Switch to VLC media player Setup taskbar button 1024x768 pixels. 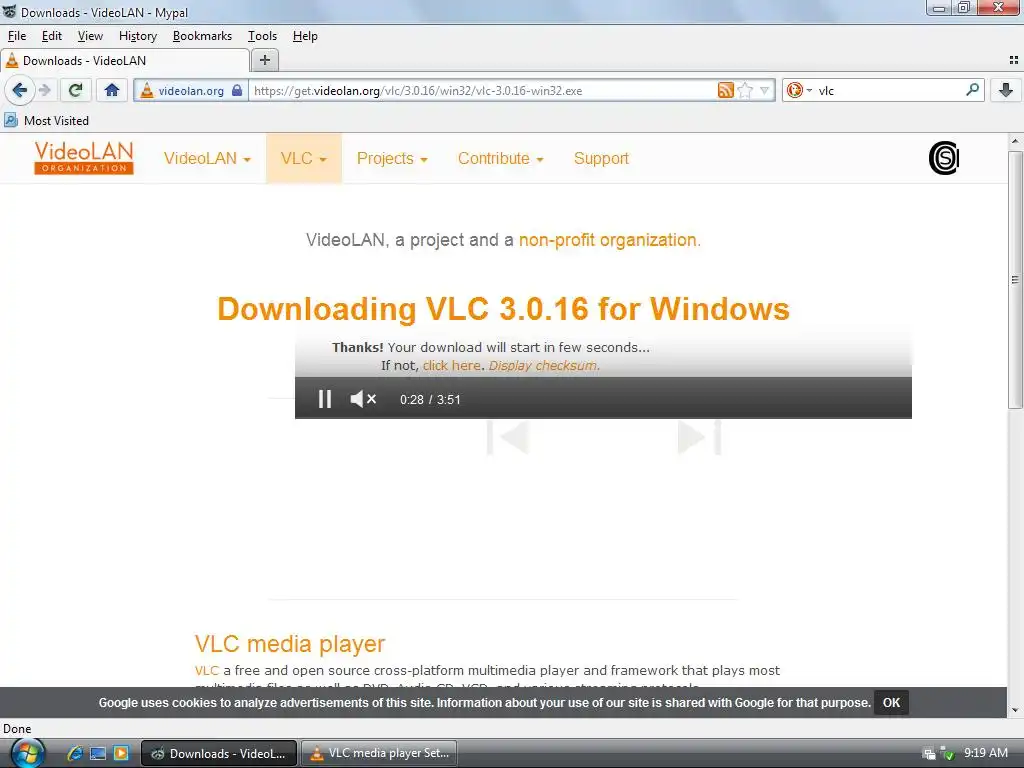pyautogui.click(x=379, y=753)
